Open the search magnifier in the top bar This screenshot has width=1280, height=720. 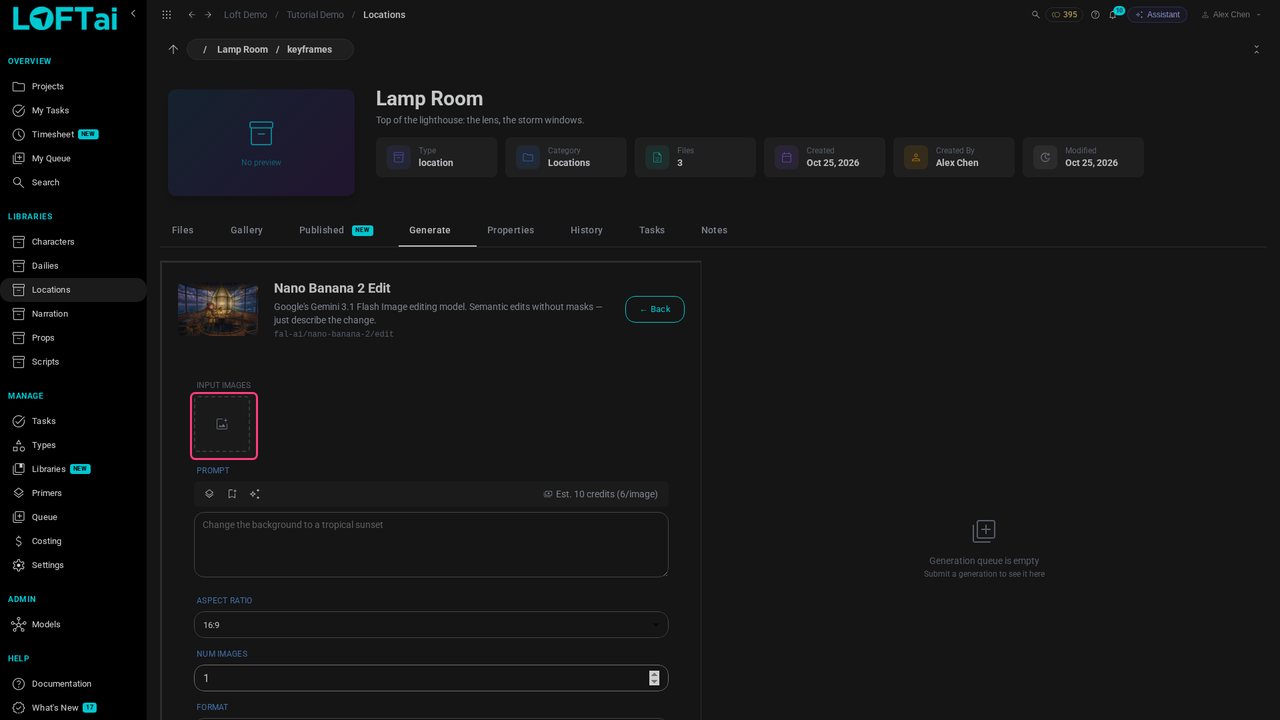pos(1035,15)
